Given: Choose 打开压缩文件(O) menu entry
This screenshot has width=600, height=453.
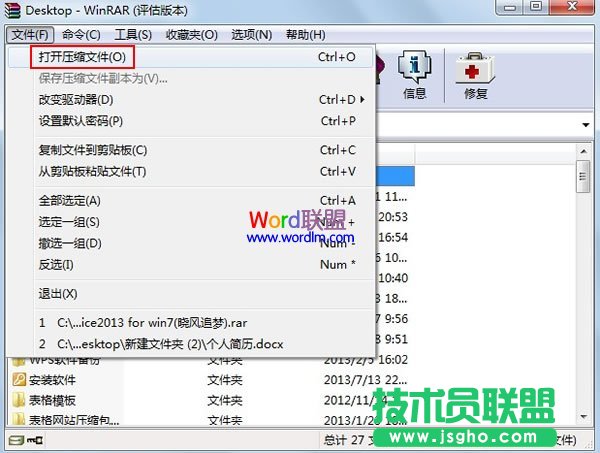Looking at the screenshot, I should pyautogui.click(x=190, y=57).
